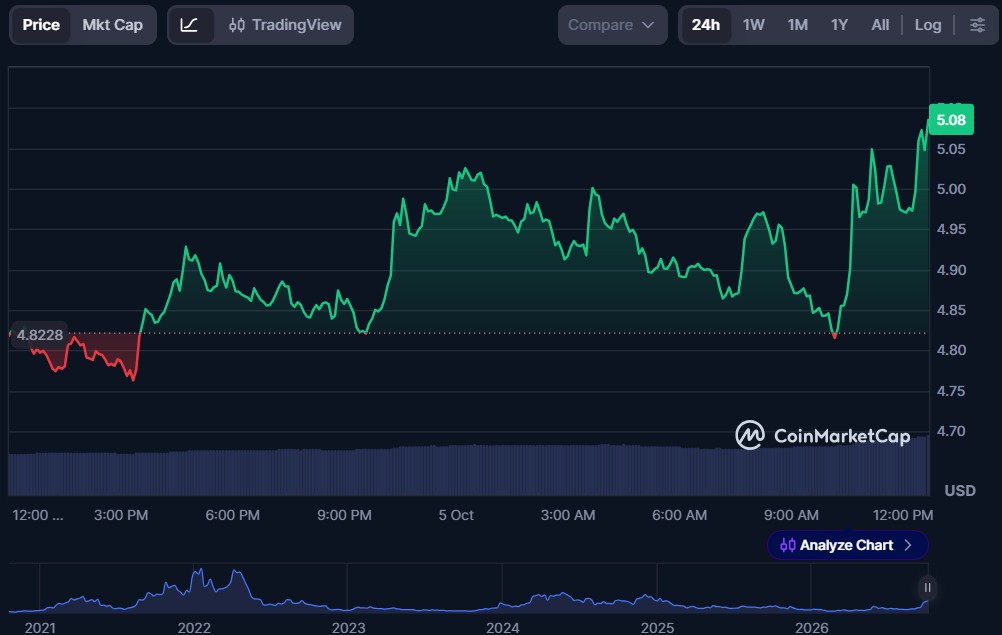Image resolution: width=1002 pixels, height=635 pixels.
Task: Open chart settings sliders icon
Action: click(977, 25)
